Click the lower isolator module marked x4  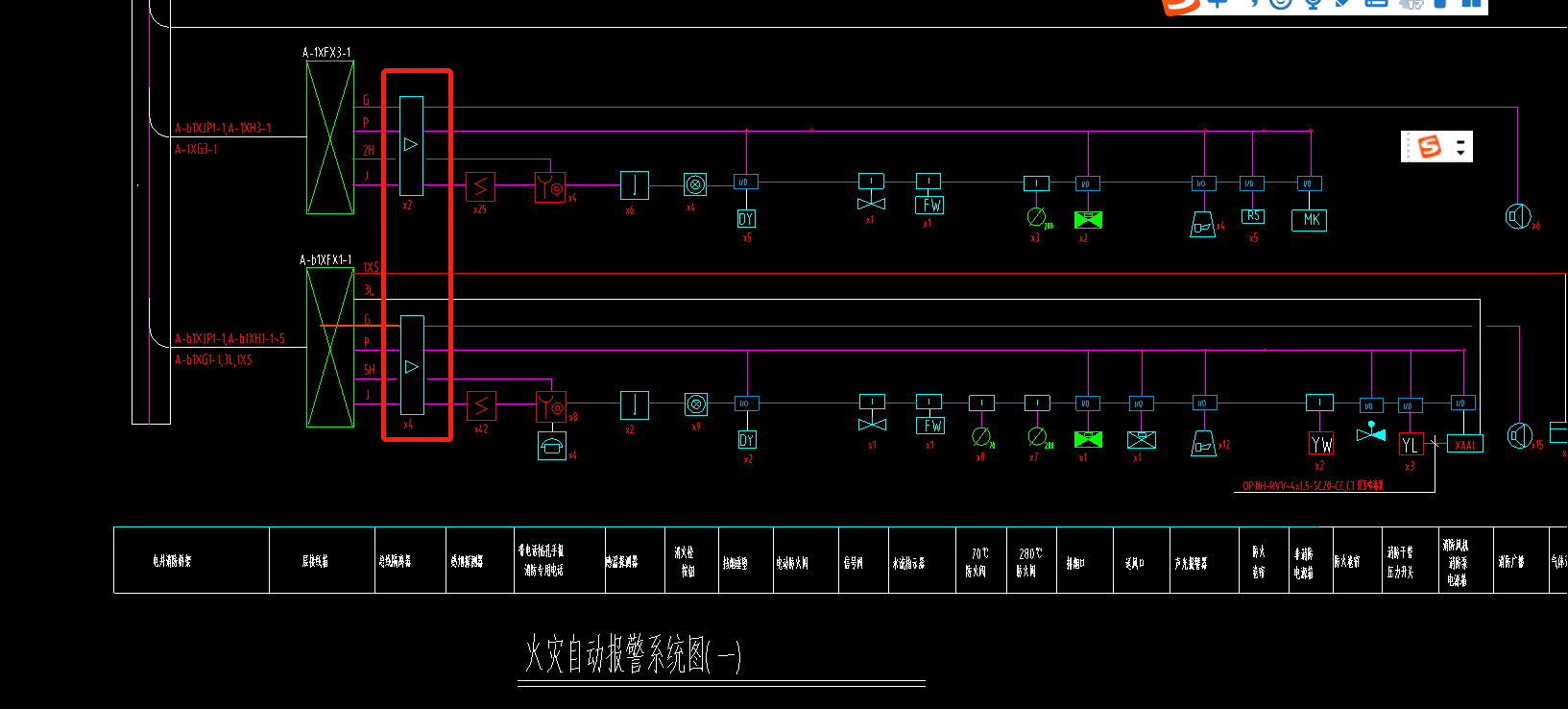[x=411, y=365]
